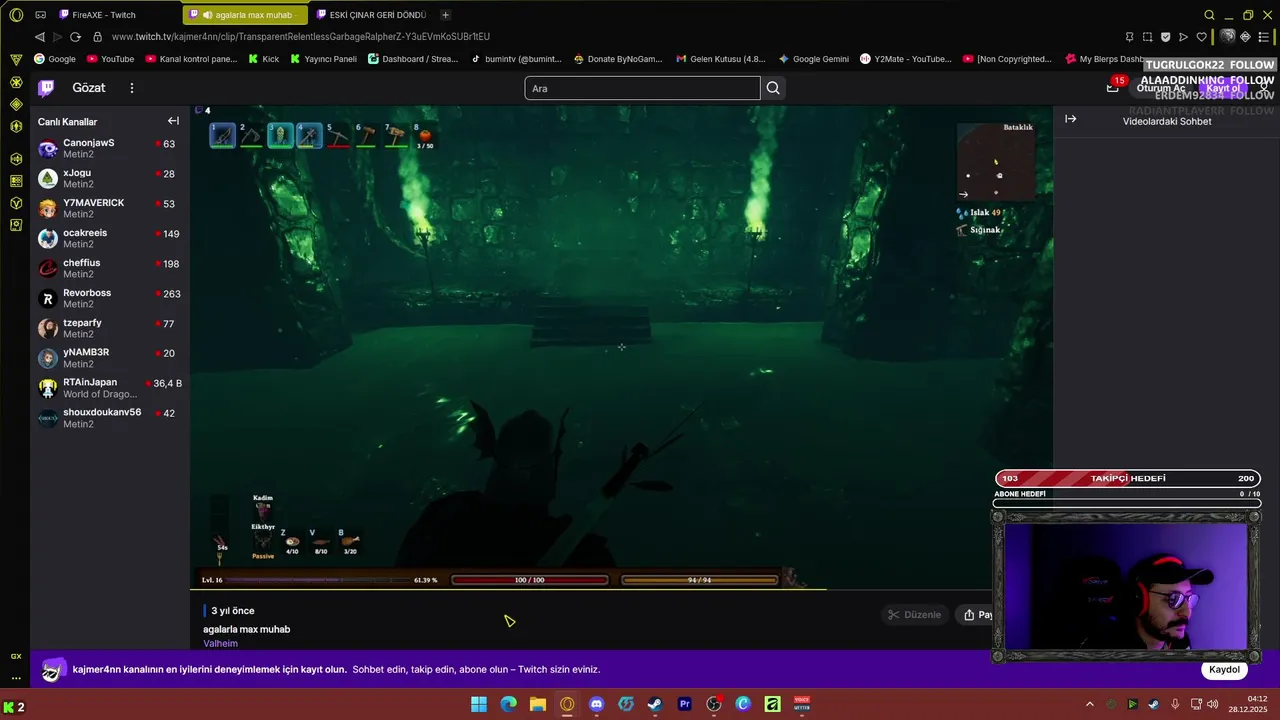Open cheffius channel in sidebar

[108, 268]
